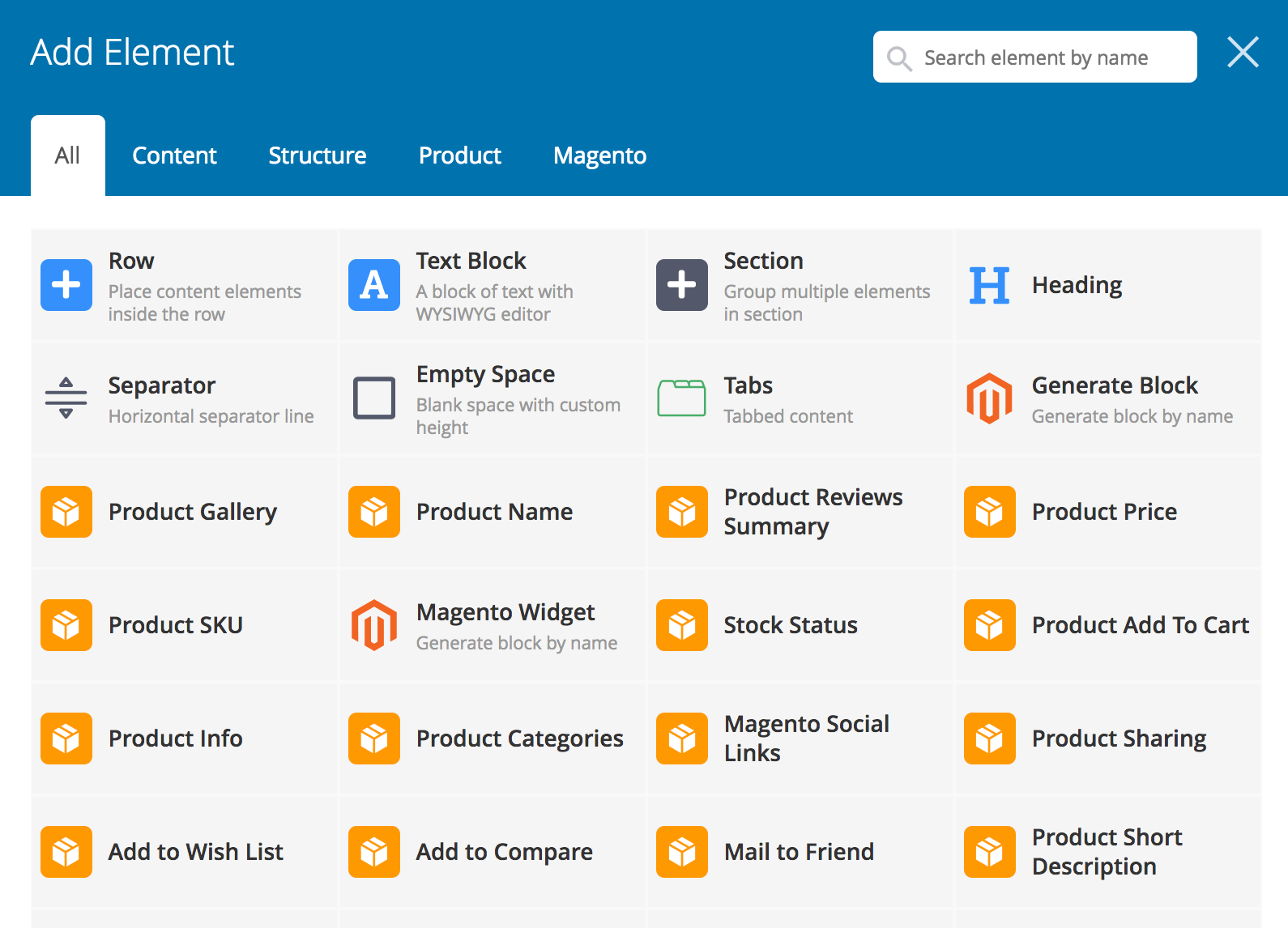Click the 'Add to Compare' label
1288x928 pixels.
point(505,852)
